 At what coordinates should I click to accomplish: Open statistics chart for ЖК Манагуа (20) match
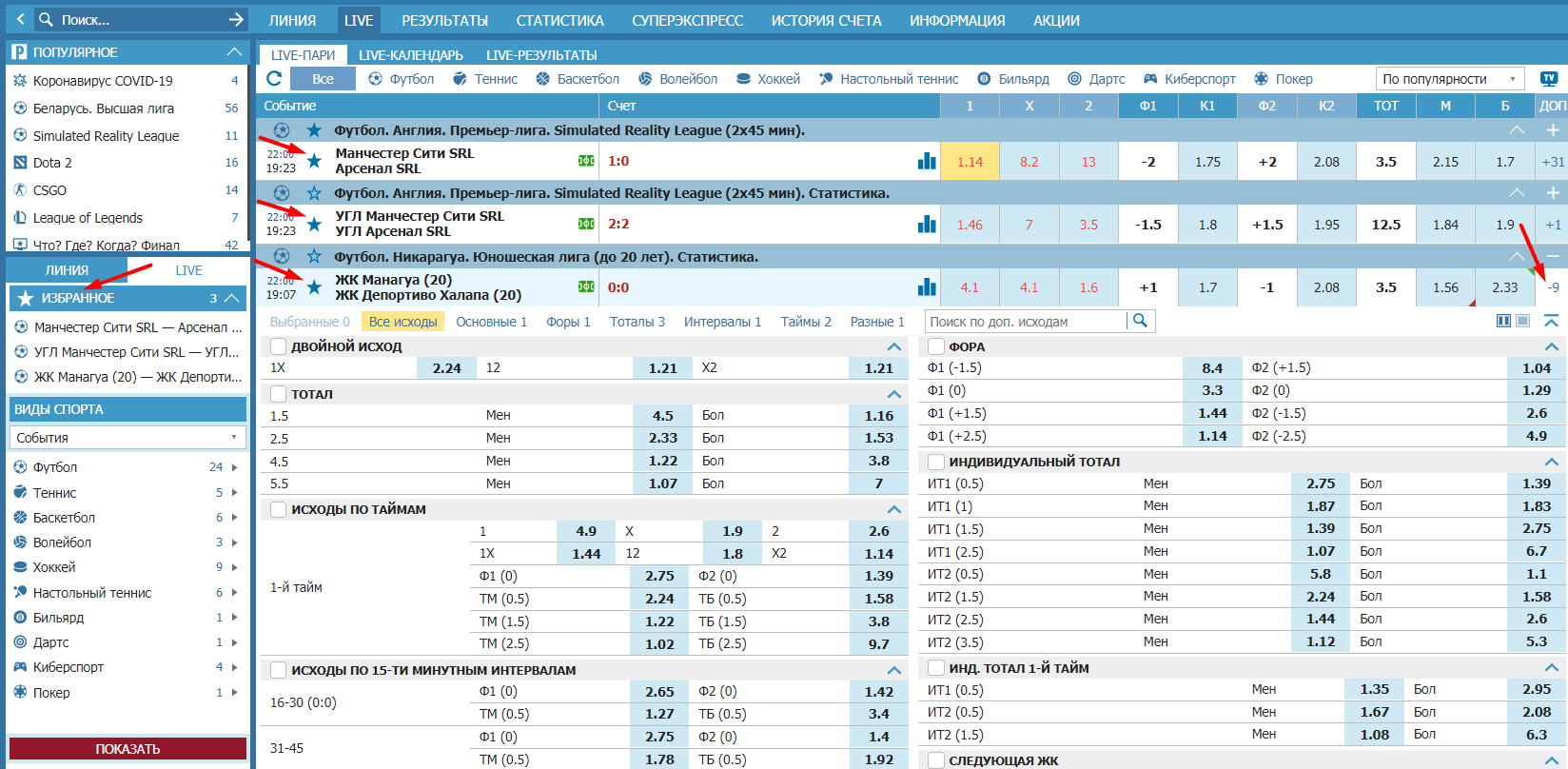click(927, 286)
